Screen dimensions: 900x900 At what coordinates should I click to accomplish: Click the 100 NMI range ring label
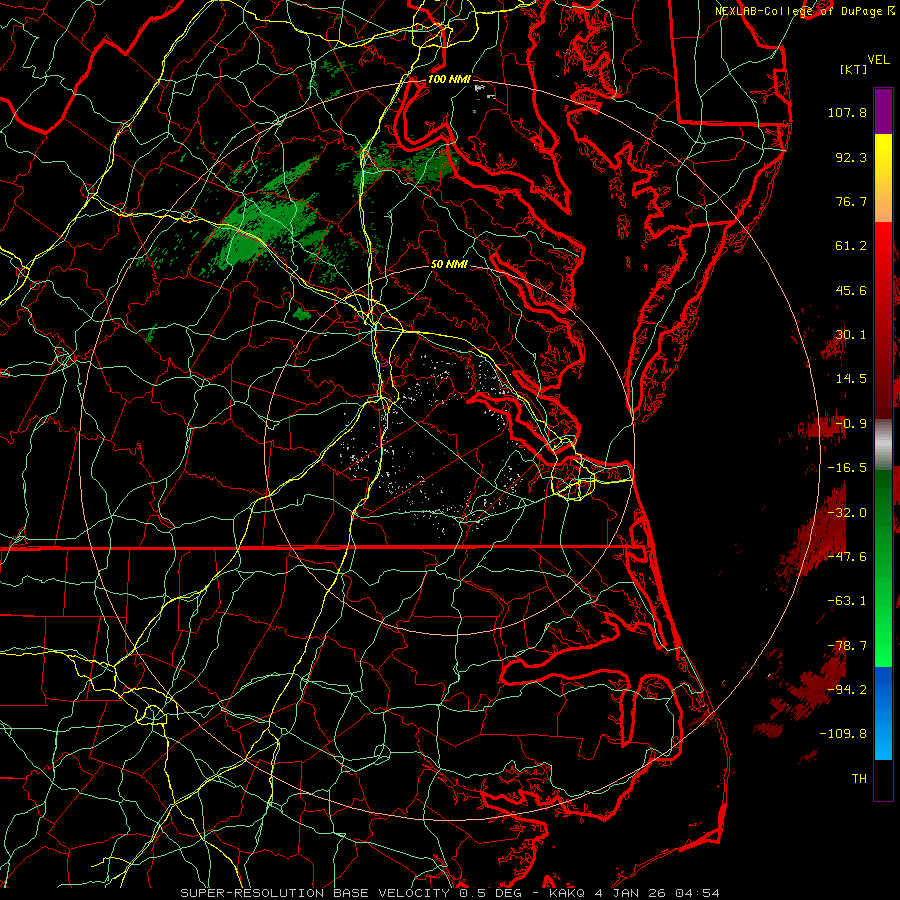point(448,79)
